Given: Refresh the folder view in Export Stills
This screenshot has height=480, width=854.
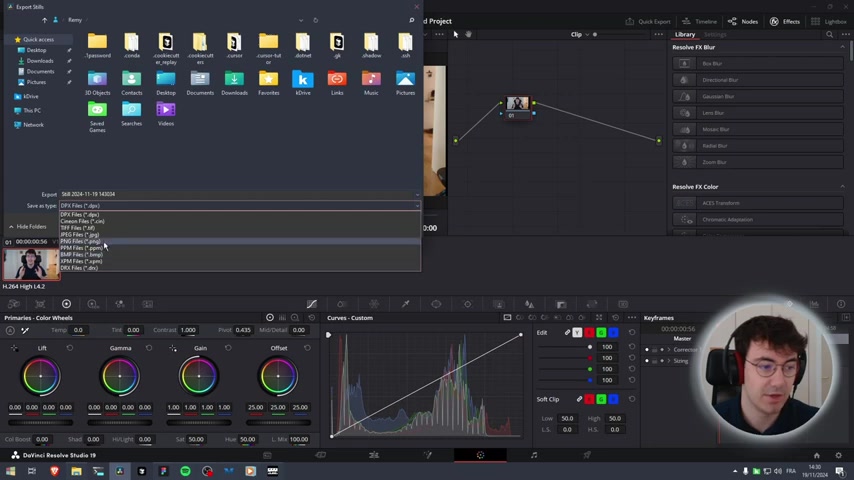Looking at the screenshot, I should pos(315,20).
